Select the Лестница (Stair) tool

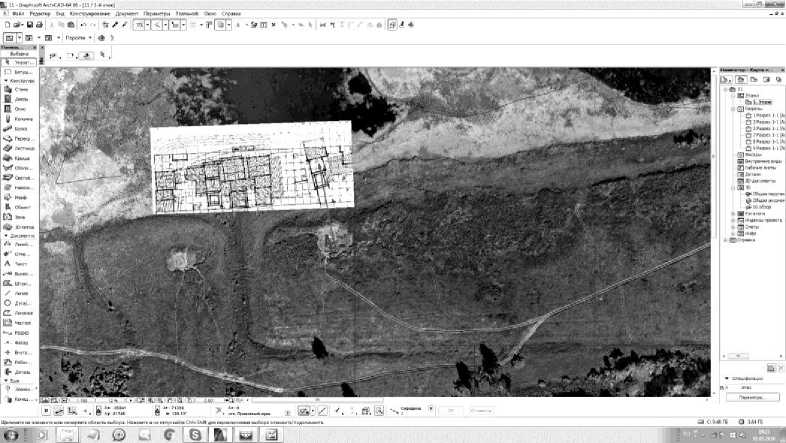(19, 148)
